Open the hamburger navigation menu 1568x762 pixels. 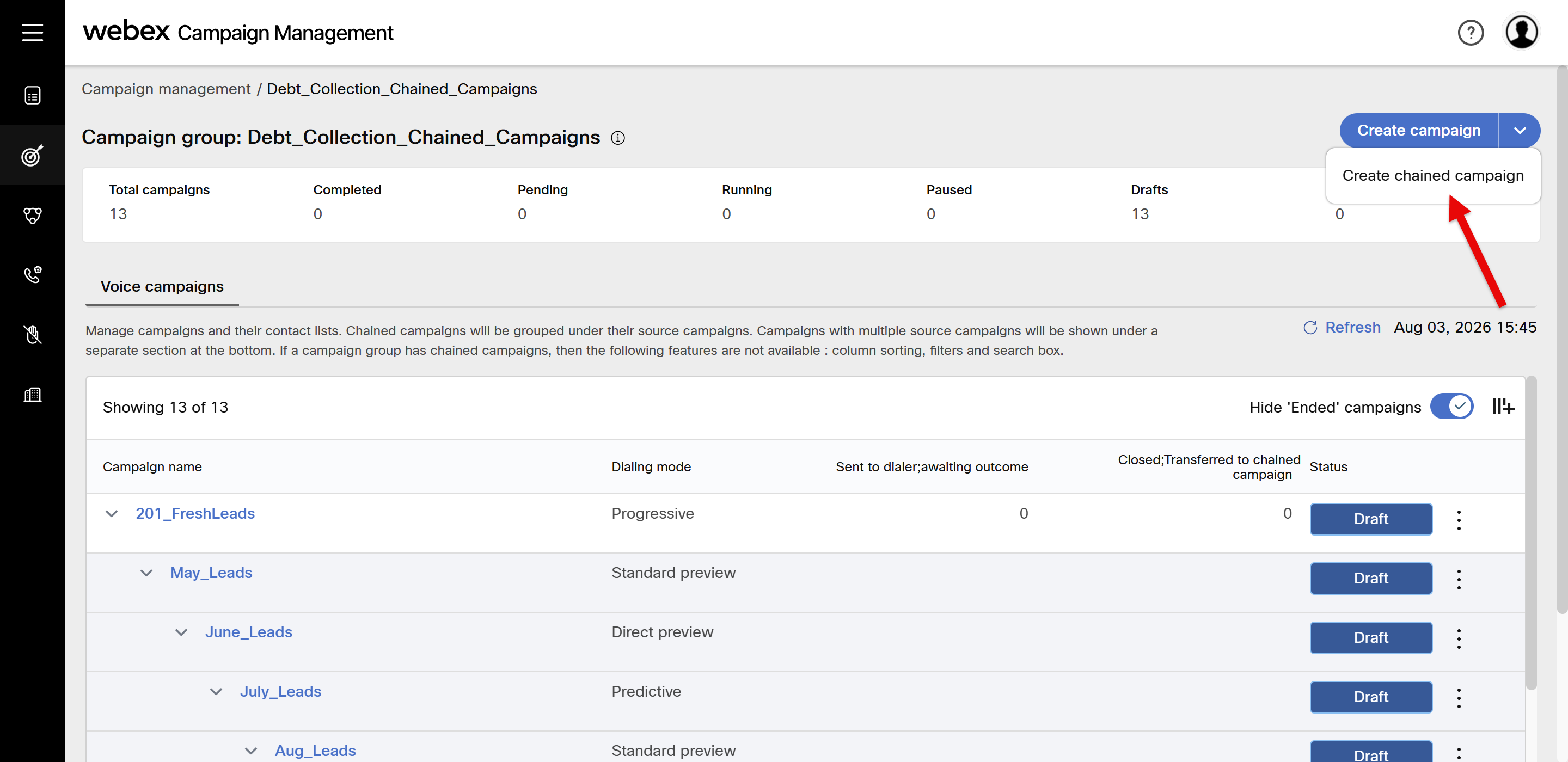[x=32, y=32]
